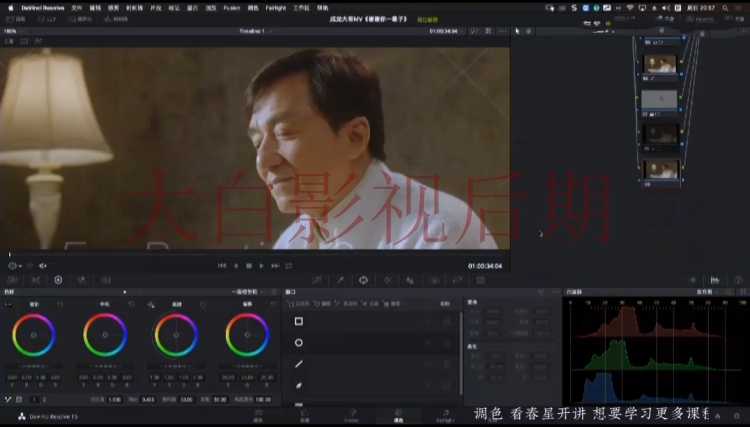Open the Curves palette
This screenshot has width=750, height=427.
(x=317, y=280)
